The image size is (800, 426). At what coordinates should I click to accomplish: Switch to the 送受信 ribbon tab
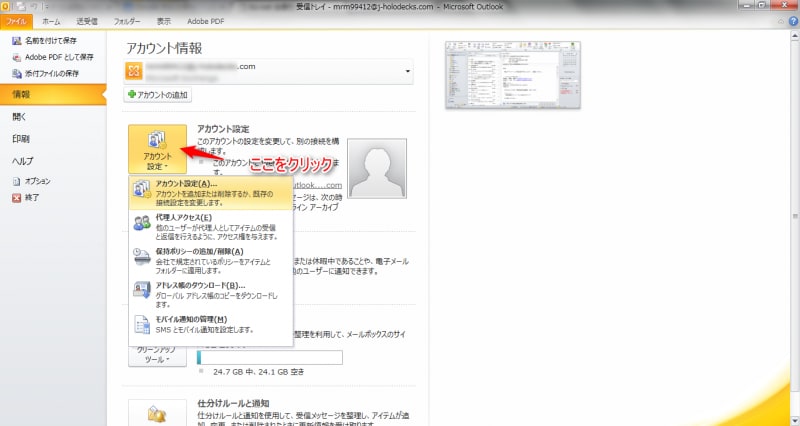pos(87,21)
